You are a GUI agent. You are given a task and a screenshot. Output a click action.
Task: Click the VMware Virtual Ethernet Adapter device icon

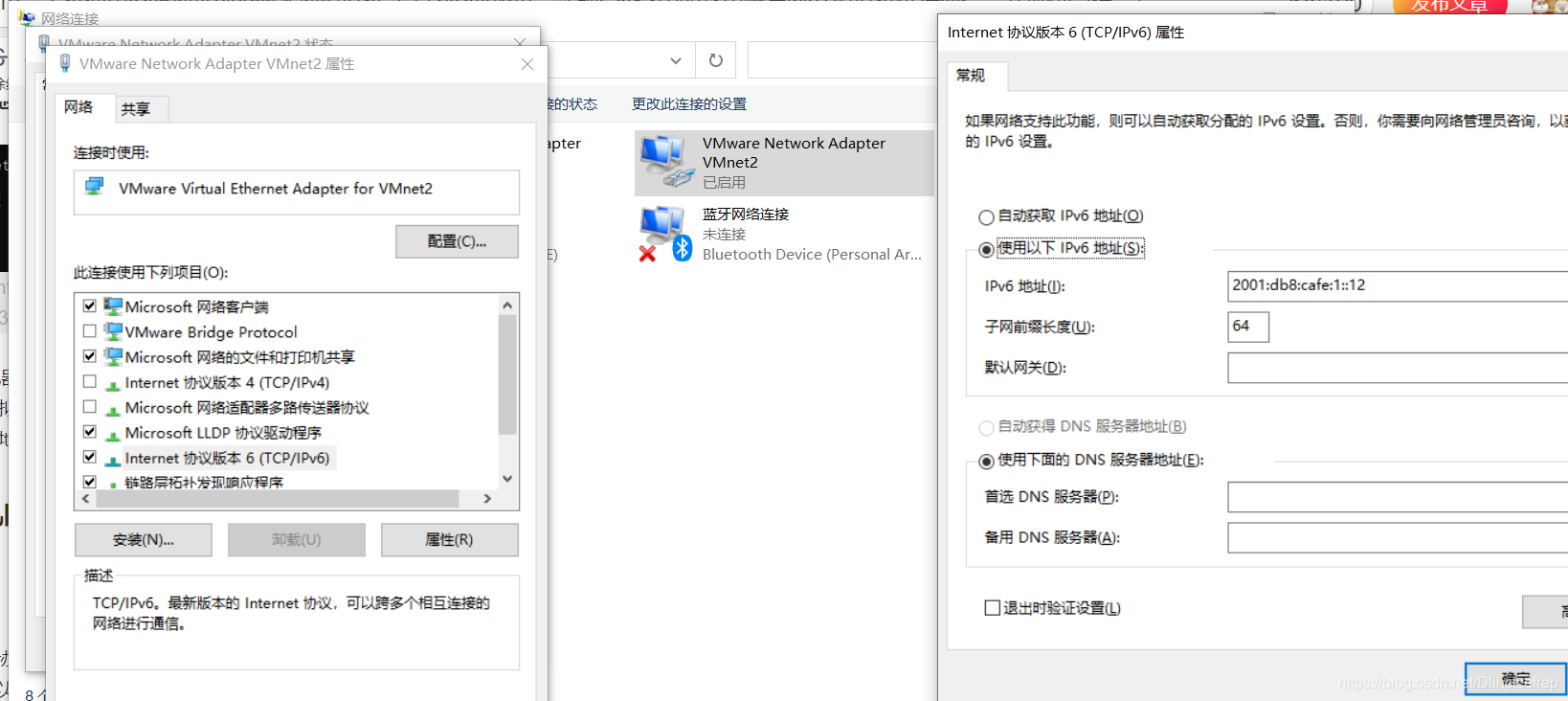[94, 187]
